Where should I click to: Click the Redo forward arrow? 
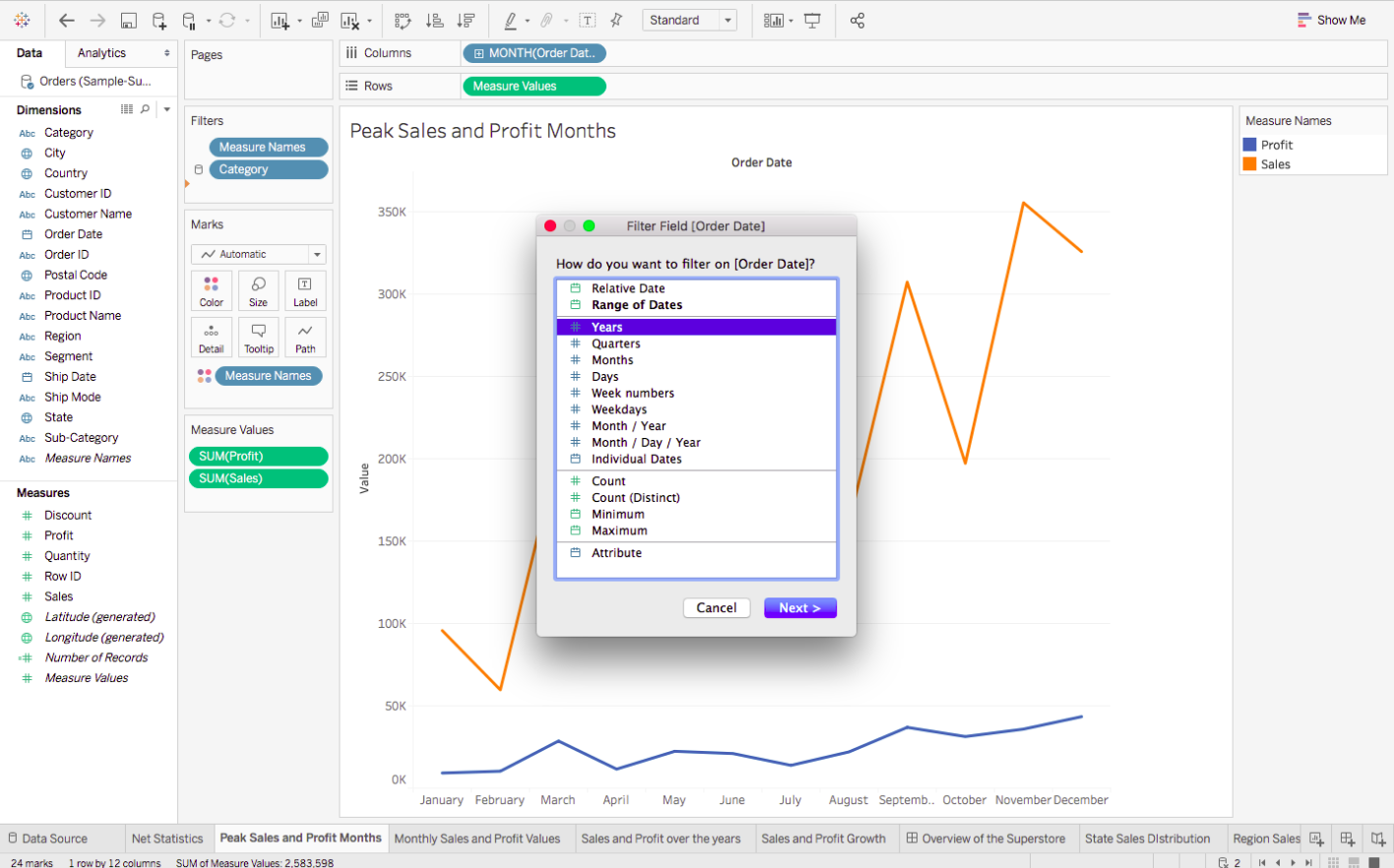(x=97, y=20)
